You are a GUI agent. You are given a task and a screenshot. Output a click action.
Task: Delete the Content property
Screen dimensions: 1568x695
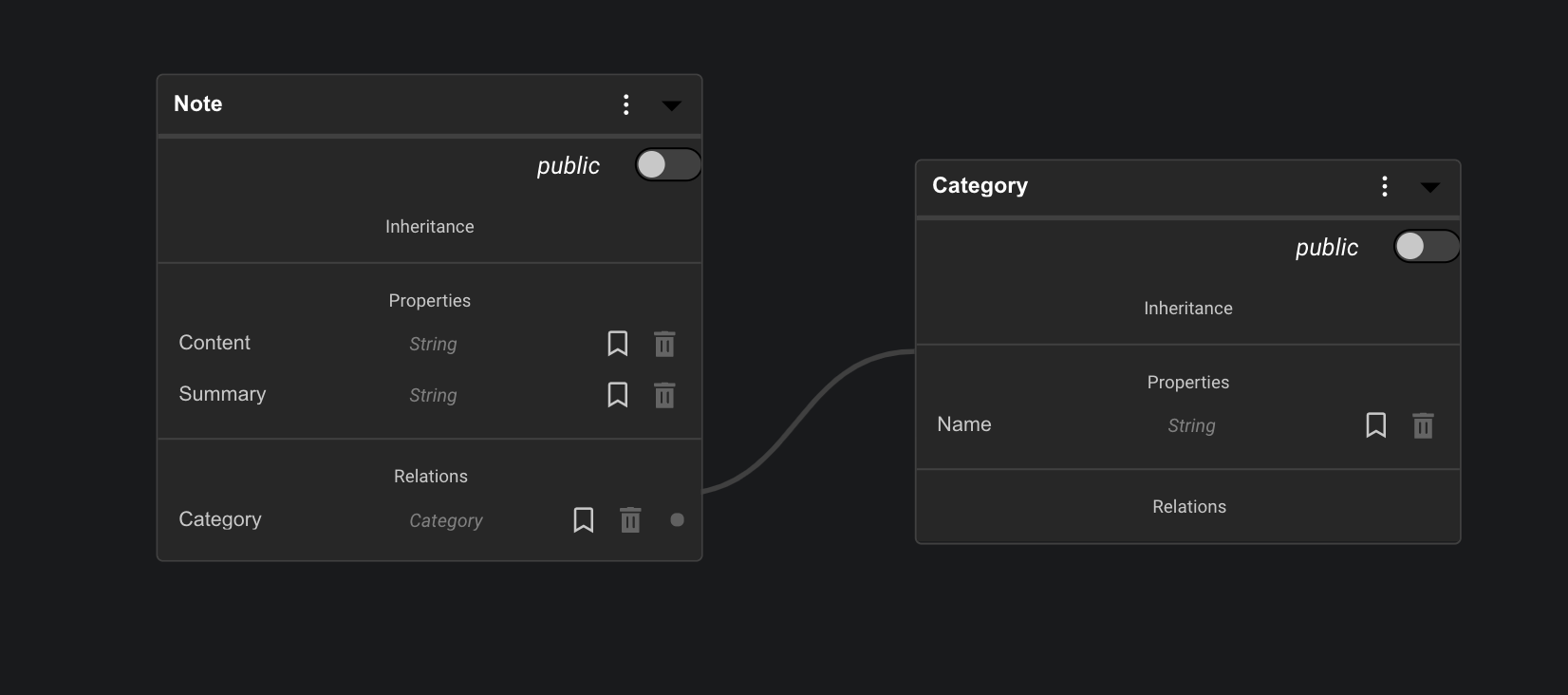tap(664, 344)
